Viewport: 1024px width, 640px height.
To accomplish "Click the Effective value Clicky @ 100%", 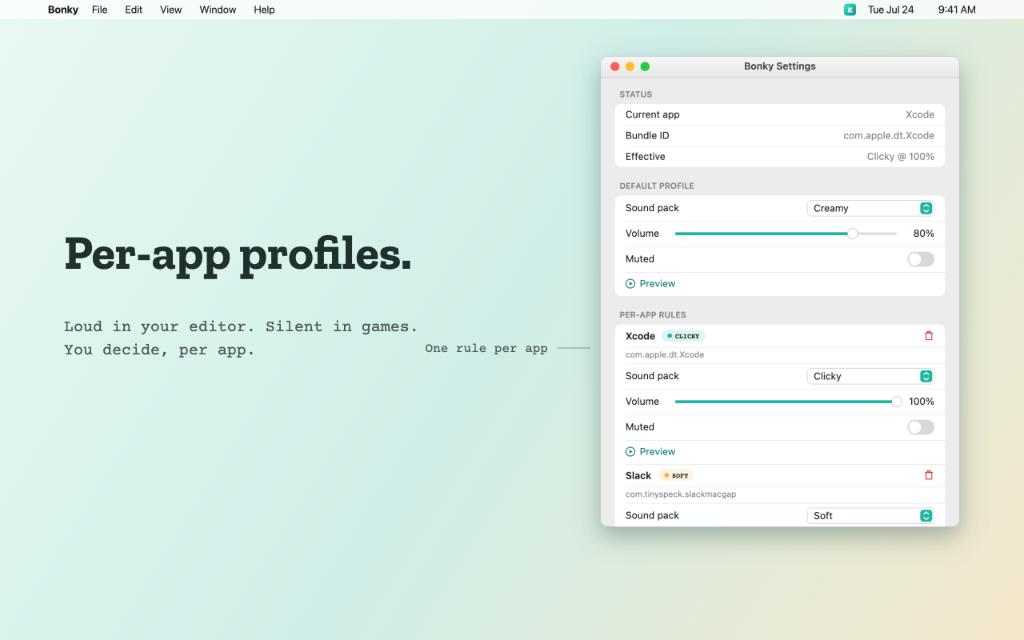I will (900, 156).
